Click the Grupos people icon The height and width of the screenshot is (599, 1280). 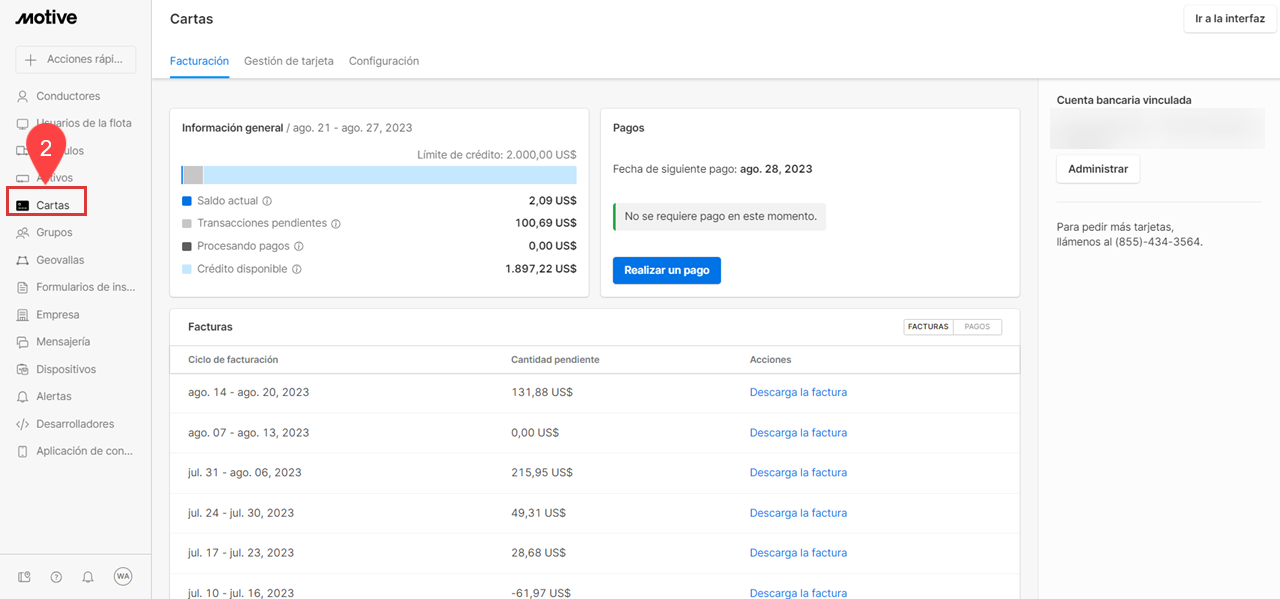[x=23, y=233]
